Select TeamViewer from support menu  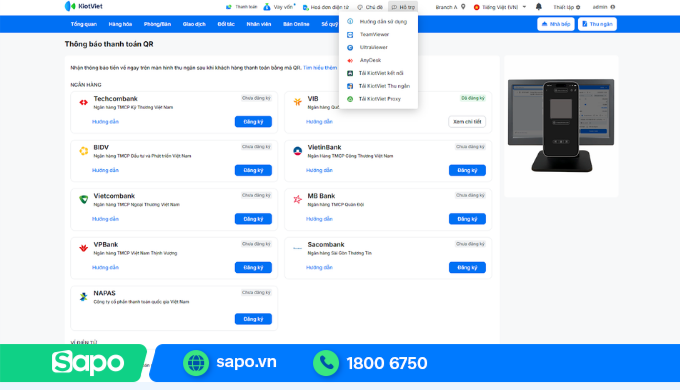pos(378,34)
